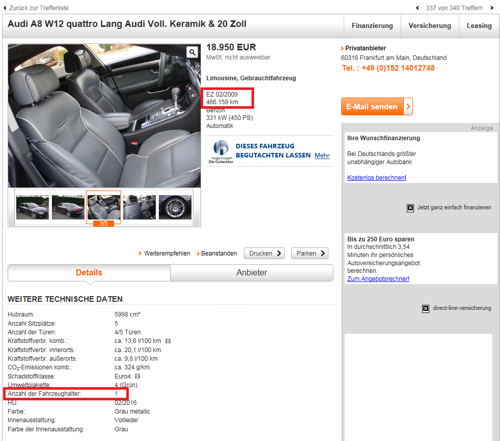The image size is (500, 441).
Task: Click the 'Weitere technische Daten' heading
Action: pos(65,299)
